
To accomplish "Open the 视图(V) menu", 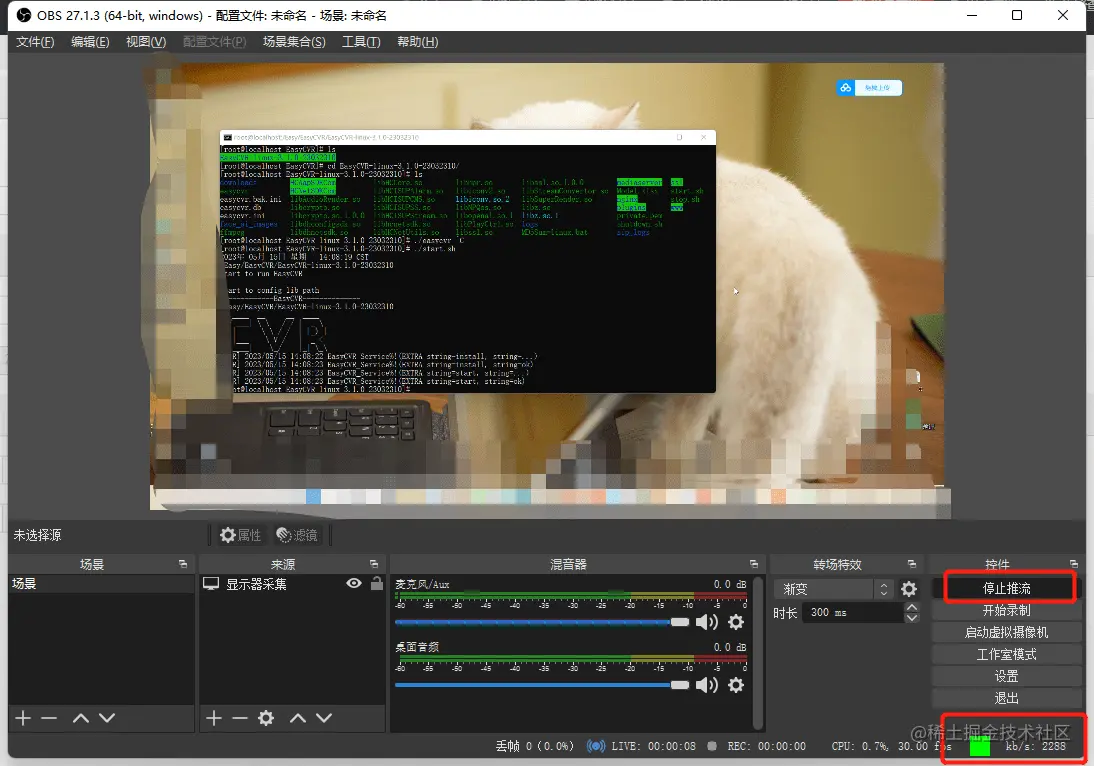I will tap(146, 42).
